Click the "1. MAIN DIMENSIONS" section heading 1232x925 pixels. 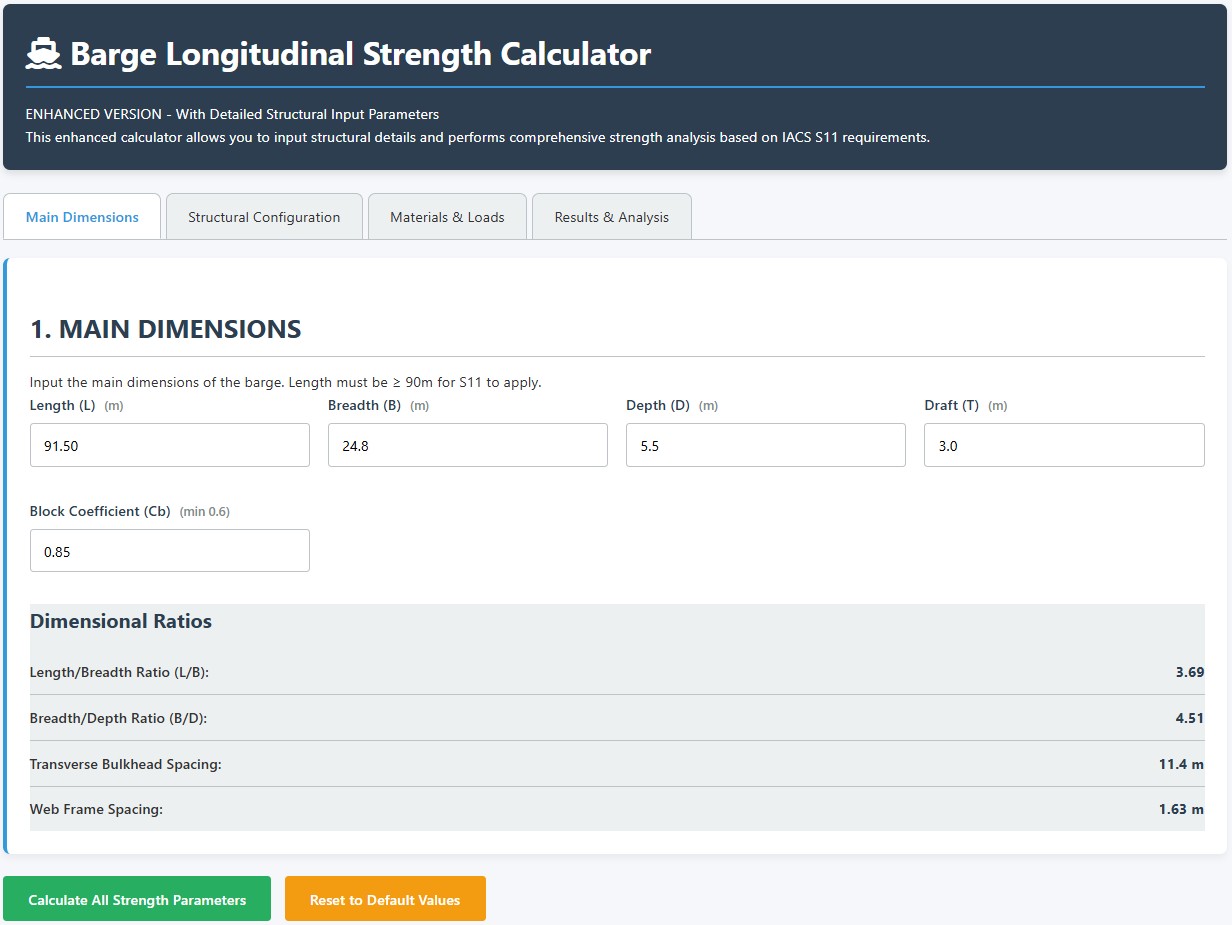coord(166,329)
